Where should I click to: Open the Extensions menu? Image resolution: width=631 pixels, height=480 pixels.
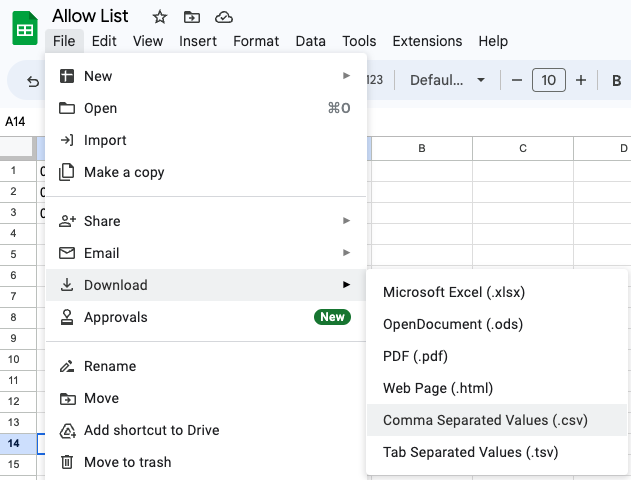point(427,41)
